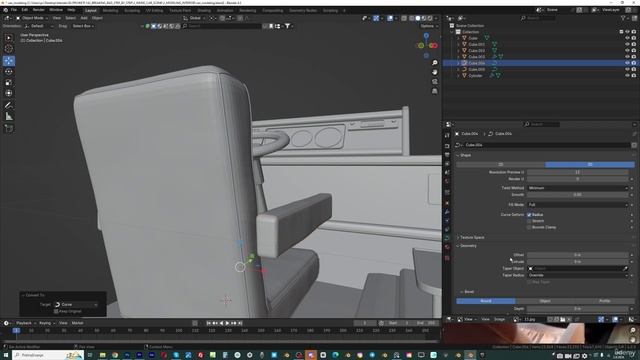Select the Add Cube tool
640x360 pixels.
(x=9, y=129)
